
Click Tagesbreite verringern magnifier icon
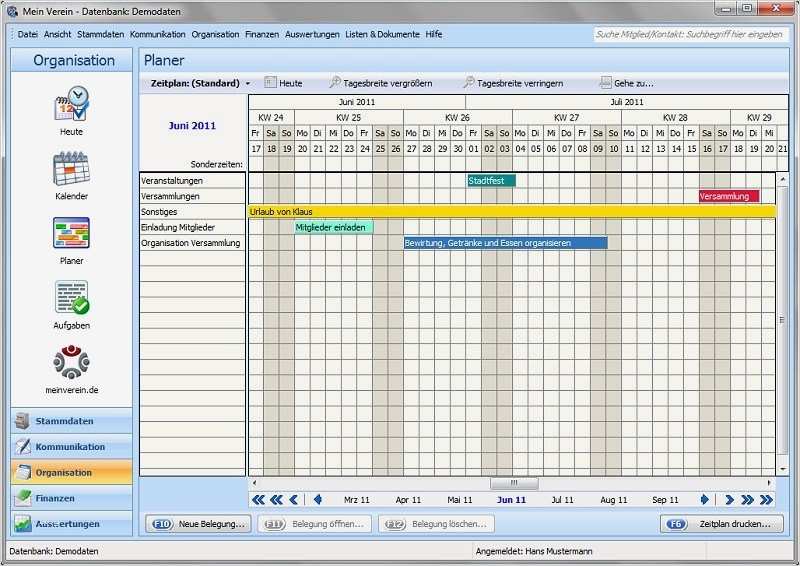click(468, 83)
